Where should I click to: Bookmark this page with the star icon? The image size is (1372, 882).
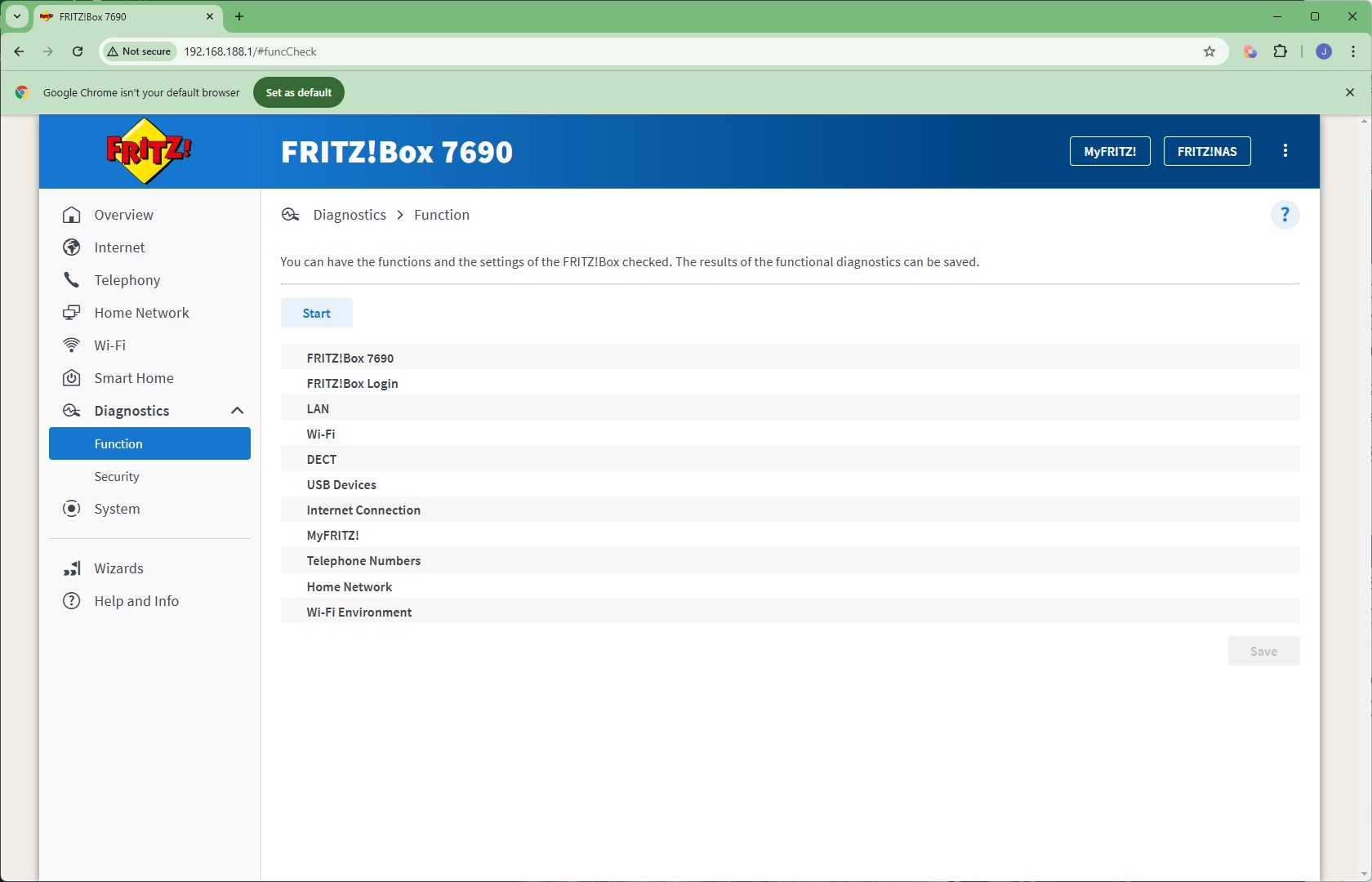tap(1209, 51)
